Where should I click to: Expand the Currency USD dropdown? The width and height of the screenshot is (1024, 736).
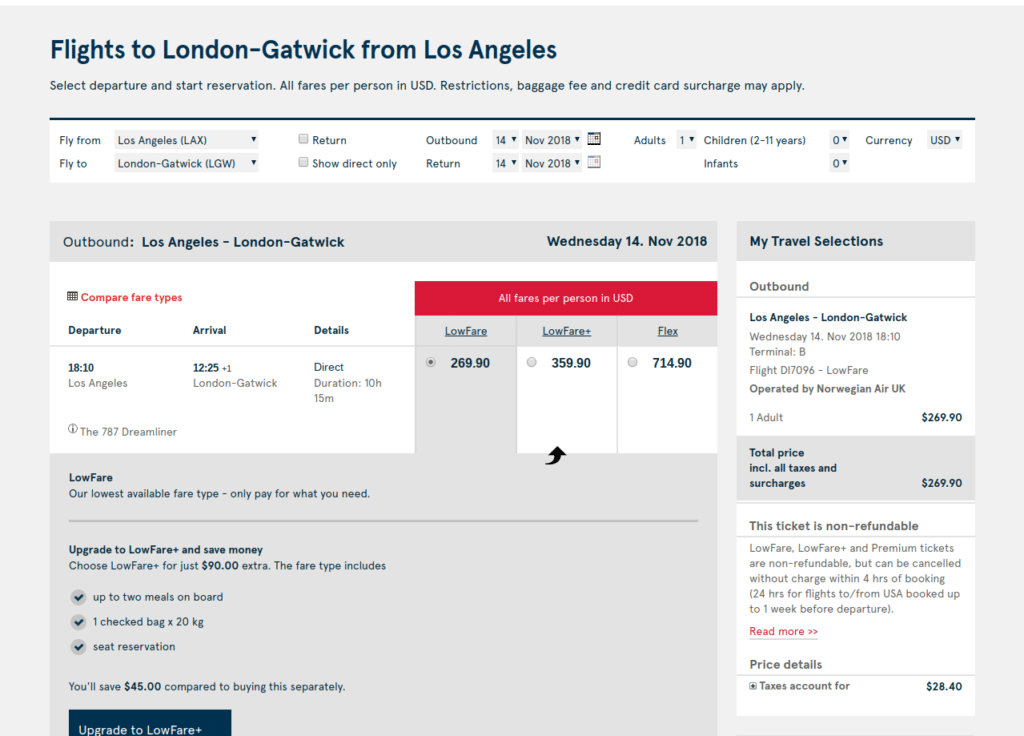pyautogui.click(x=945, y=140)
